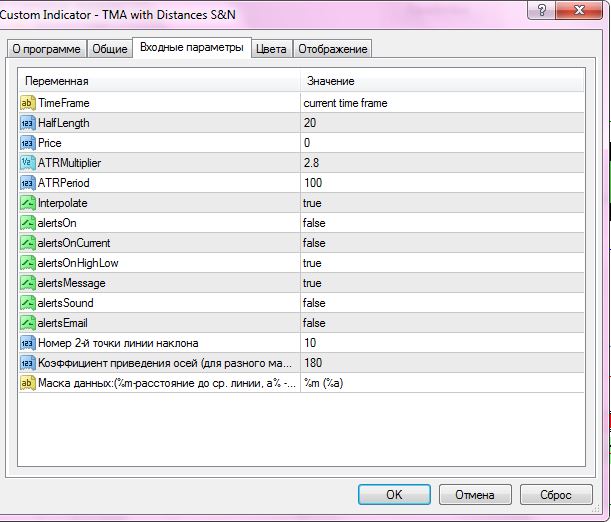This screenshot has height=522, width=611.
Task: Select the TimeFrame variable name
Action: [x=64, y=103]
